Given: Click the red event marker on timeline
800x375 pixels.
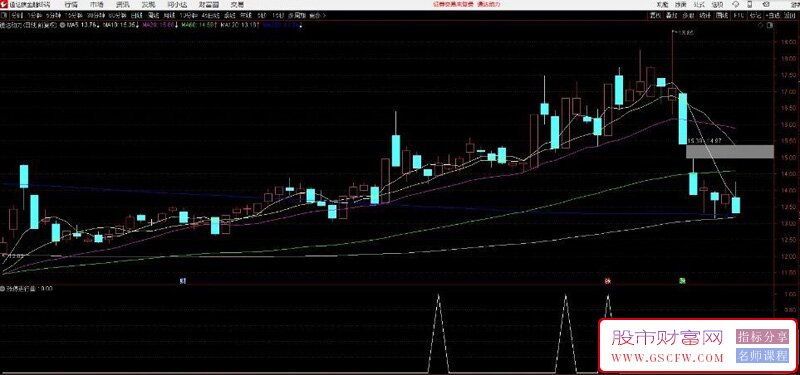Looking at the screenshot, I should [x=608, y=281].
